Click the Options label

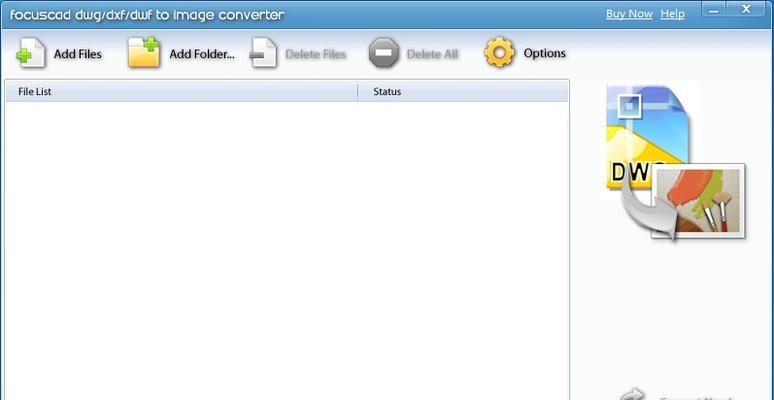(544, 53)
